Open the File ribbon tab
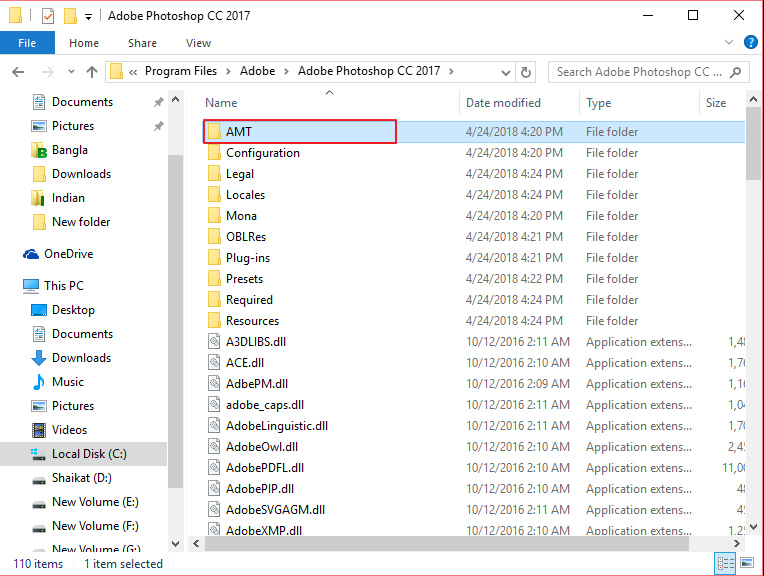Viewport: 764px width, 576px height. coord(27,43)
